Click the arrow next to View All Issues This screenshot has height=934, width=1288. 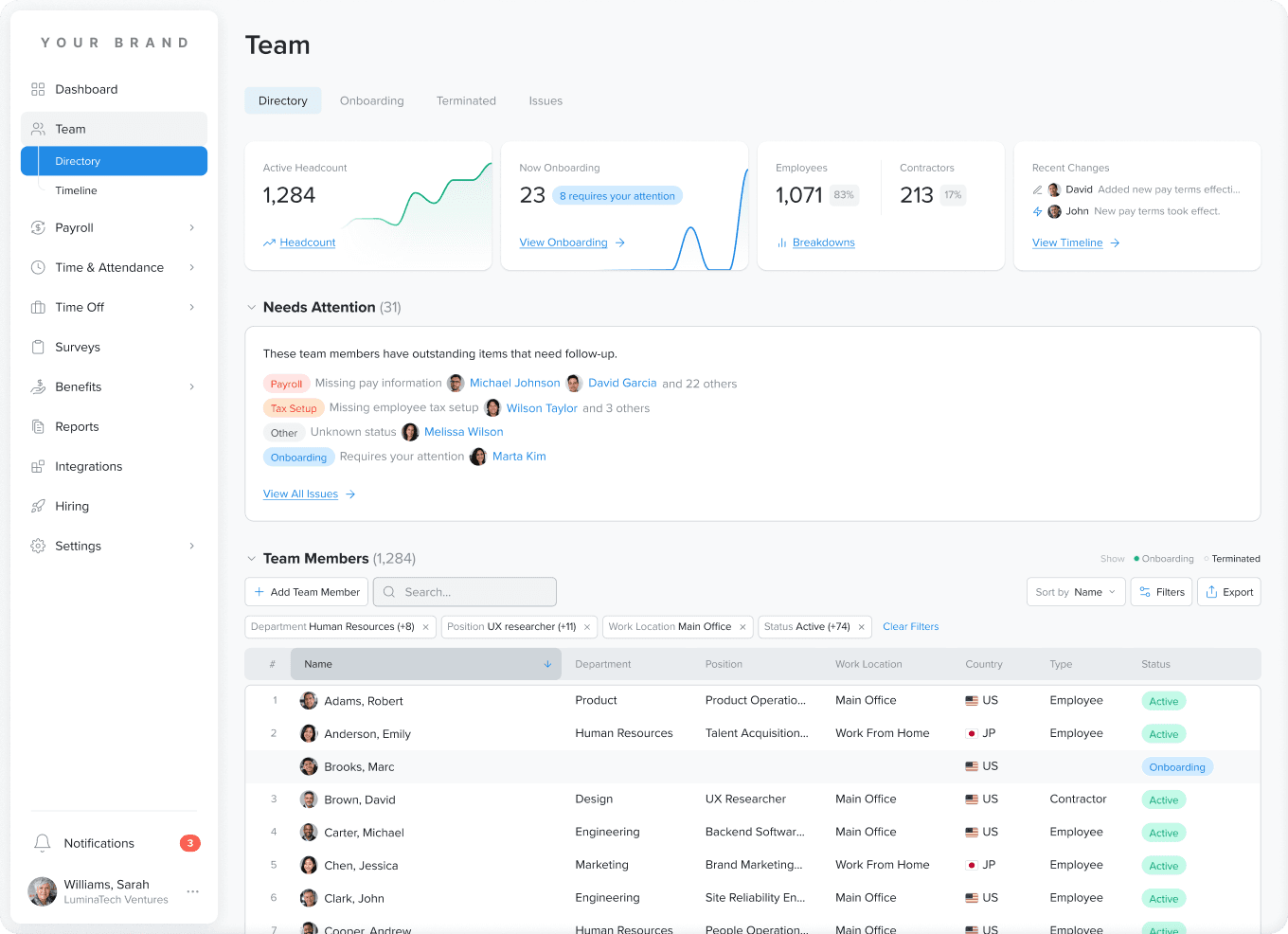coord(350,494)
